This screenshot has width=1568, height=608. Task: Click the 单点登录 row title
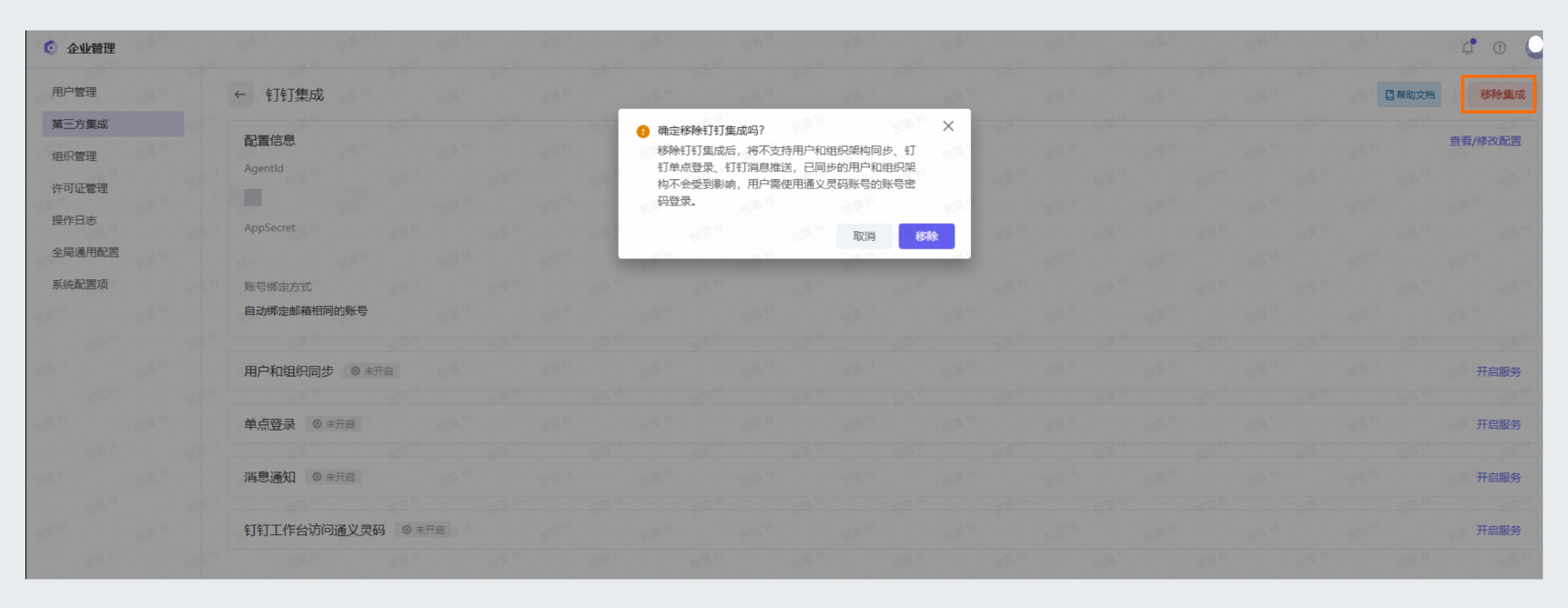tap(269, 424)
